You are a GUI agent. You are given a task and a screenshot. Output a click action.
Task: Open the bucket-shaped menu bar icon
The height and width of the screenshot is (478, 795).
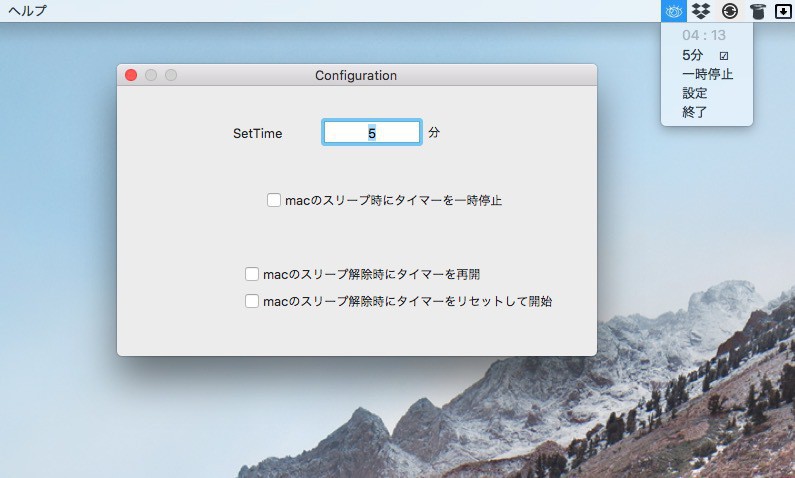[757, 11]
